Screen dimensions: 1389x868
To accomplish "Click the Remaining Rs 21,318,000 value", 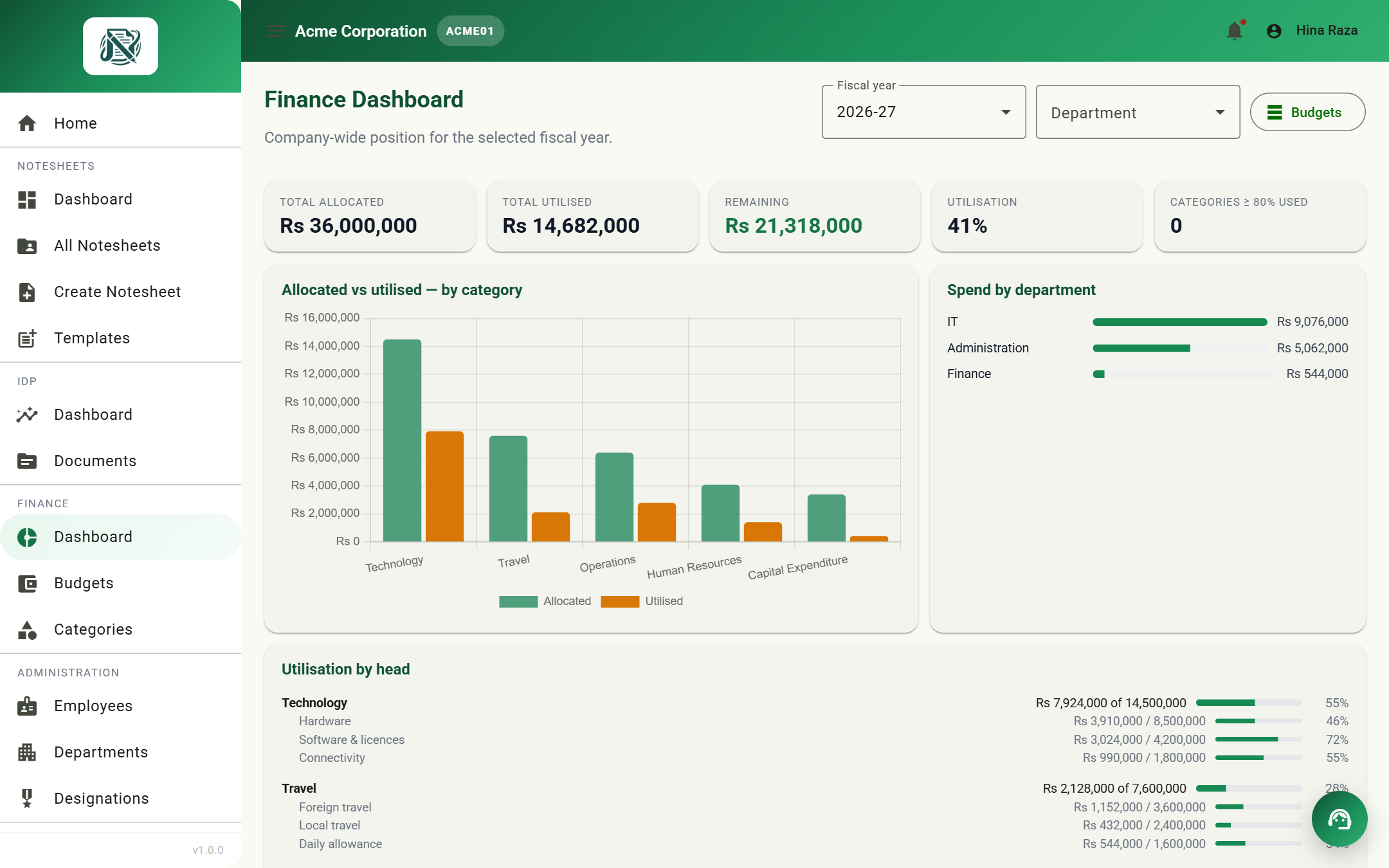I will 794,226.
